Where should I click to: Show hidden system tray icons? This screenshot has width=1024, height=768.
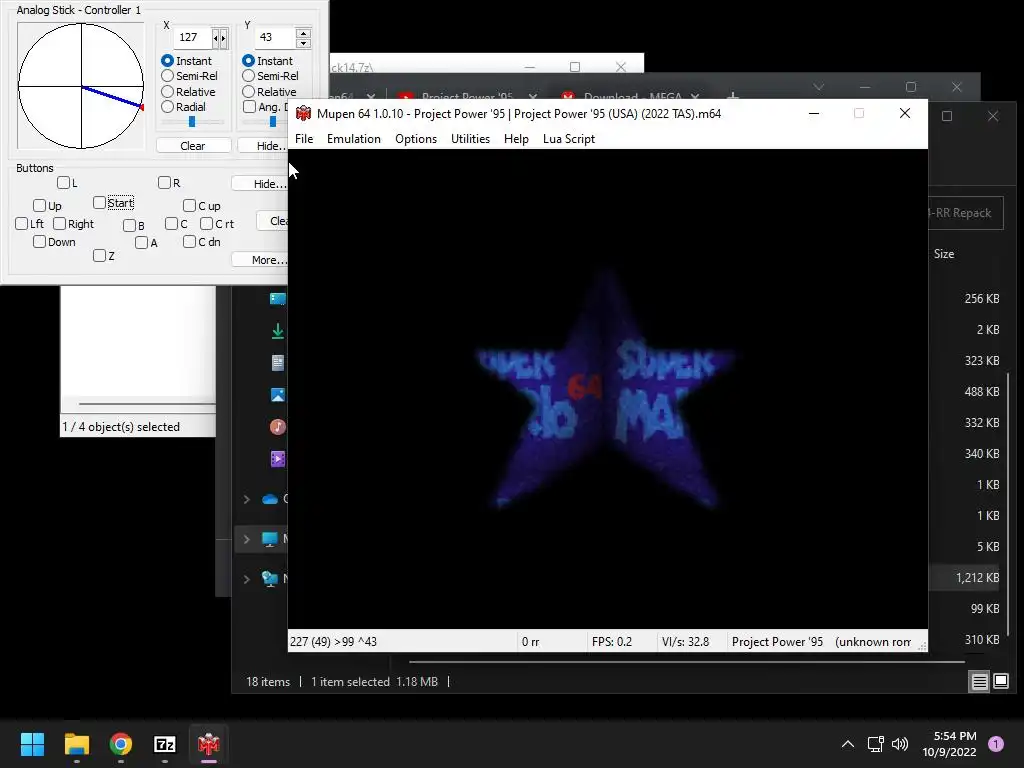(x=848, y=744)
